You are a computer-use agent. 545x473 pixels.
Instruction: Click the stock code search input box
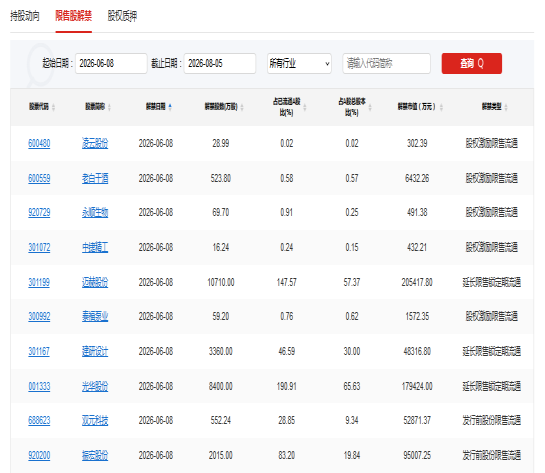point(387,64)
